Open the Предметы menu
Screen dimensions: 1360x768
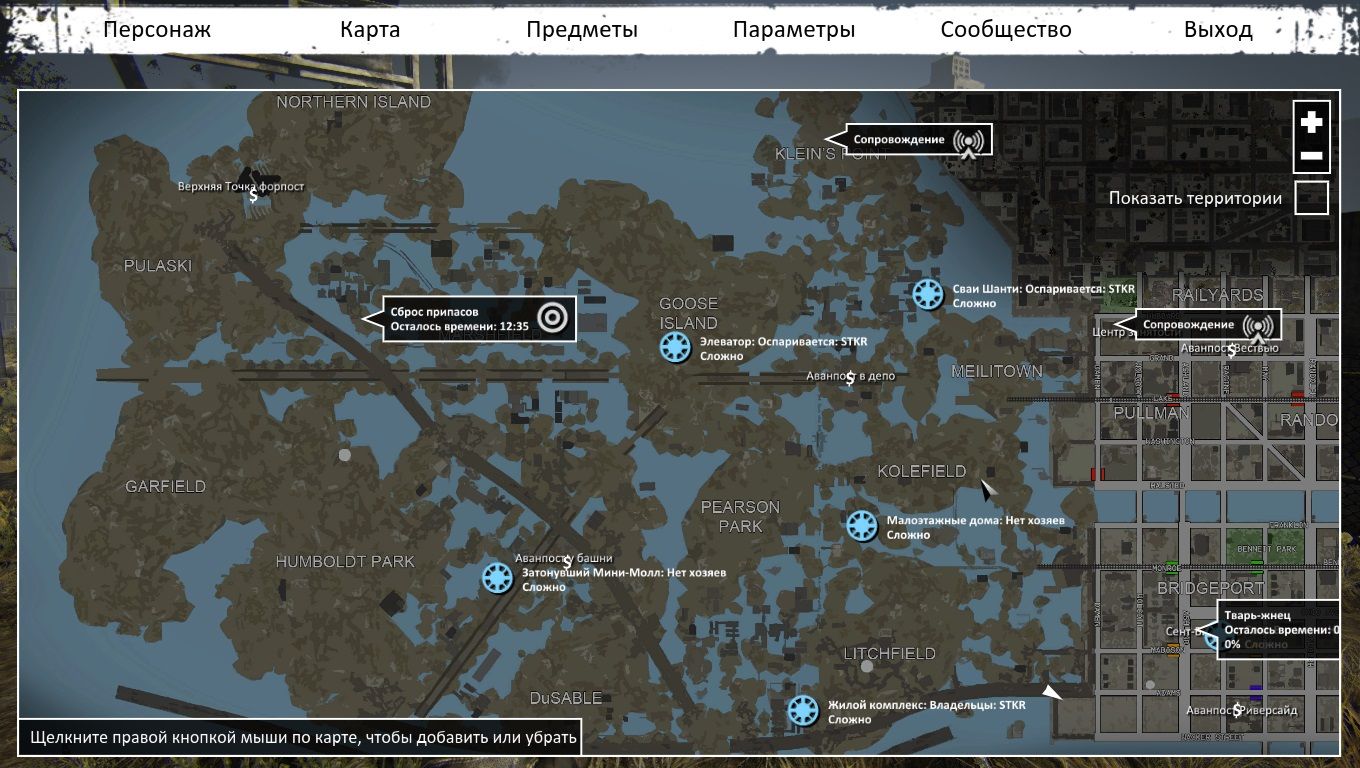[x=582, y=29]
